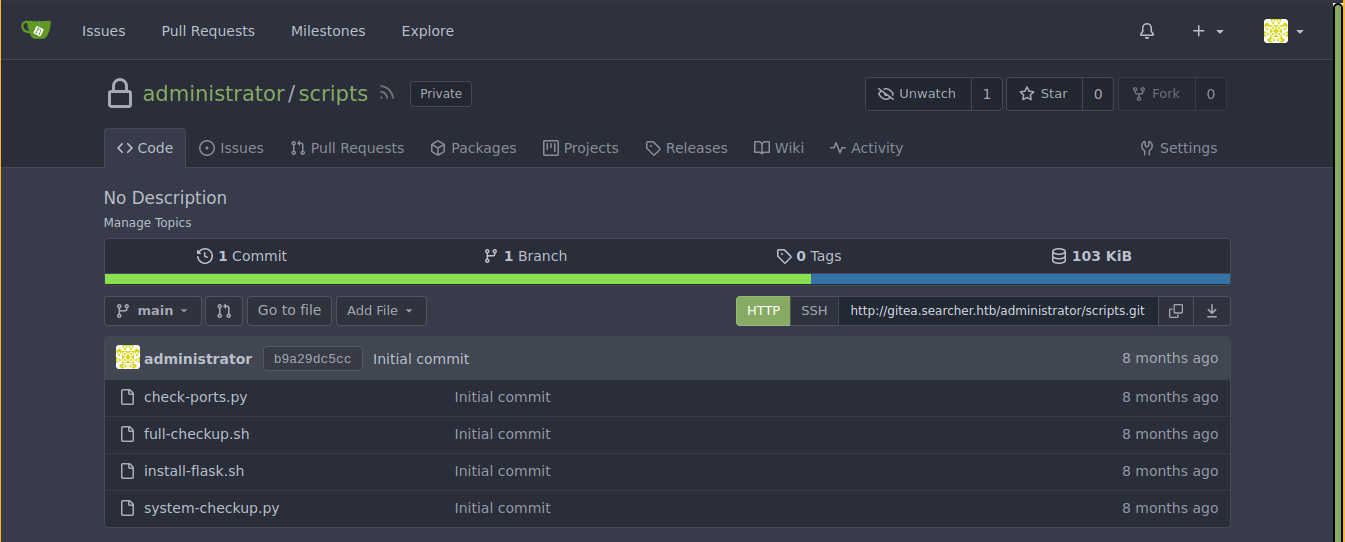Open the notifications bell
The height and width of the screenshot is (542, 1345).
coord(1147,31)
